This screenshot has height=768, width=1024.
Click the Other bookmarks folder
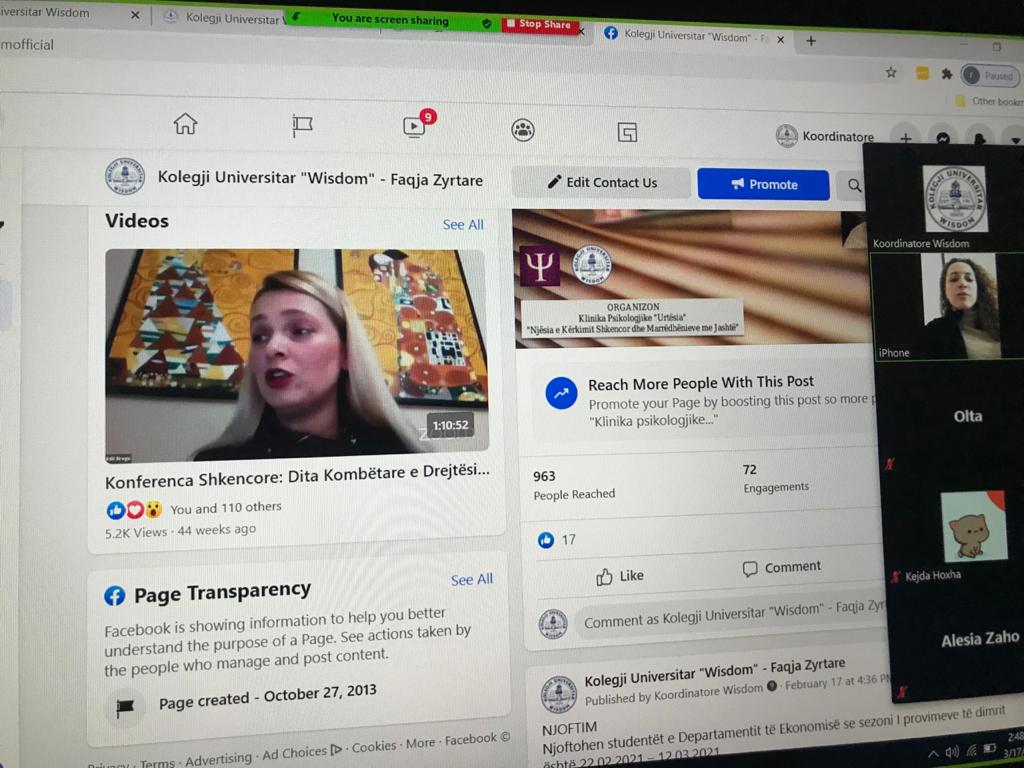pos(988,101)
